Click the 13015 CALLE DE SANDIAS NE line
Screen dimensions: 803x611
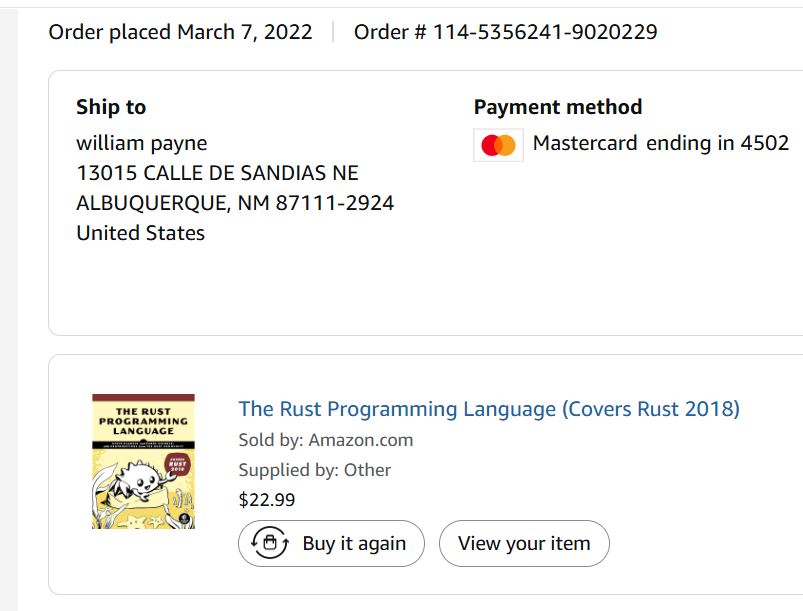217,173
